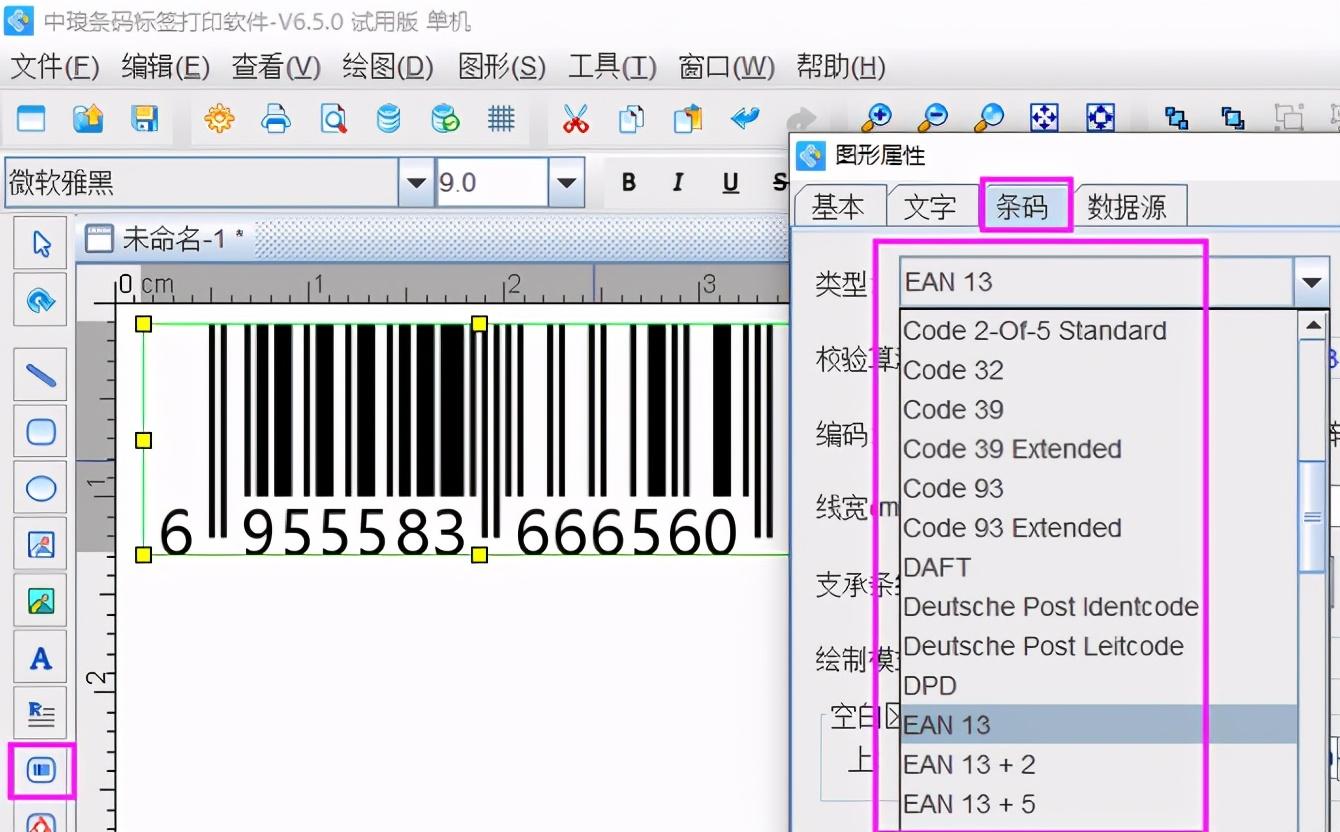Open the font name dropdown arrow
This screenshot has width=1340, height=832.
tap(415, 183)
